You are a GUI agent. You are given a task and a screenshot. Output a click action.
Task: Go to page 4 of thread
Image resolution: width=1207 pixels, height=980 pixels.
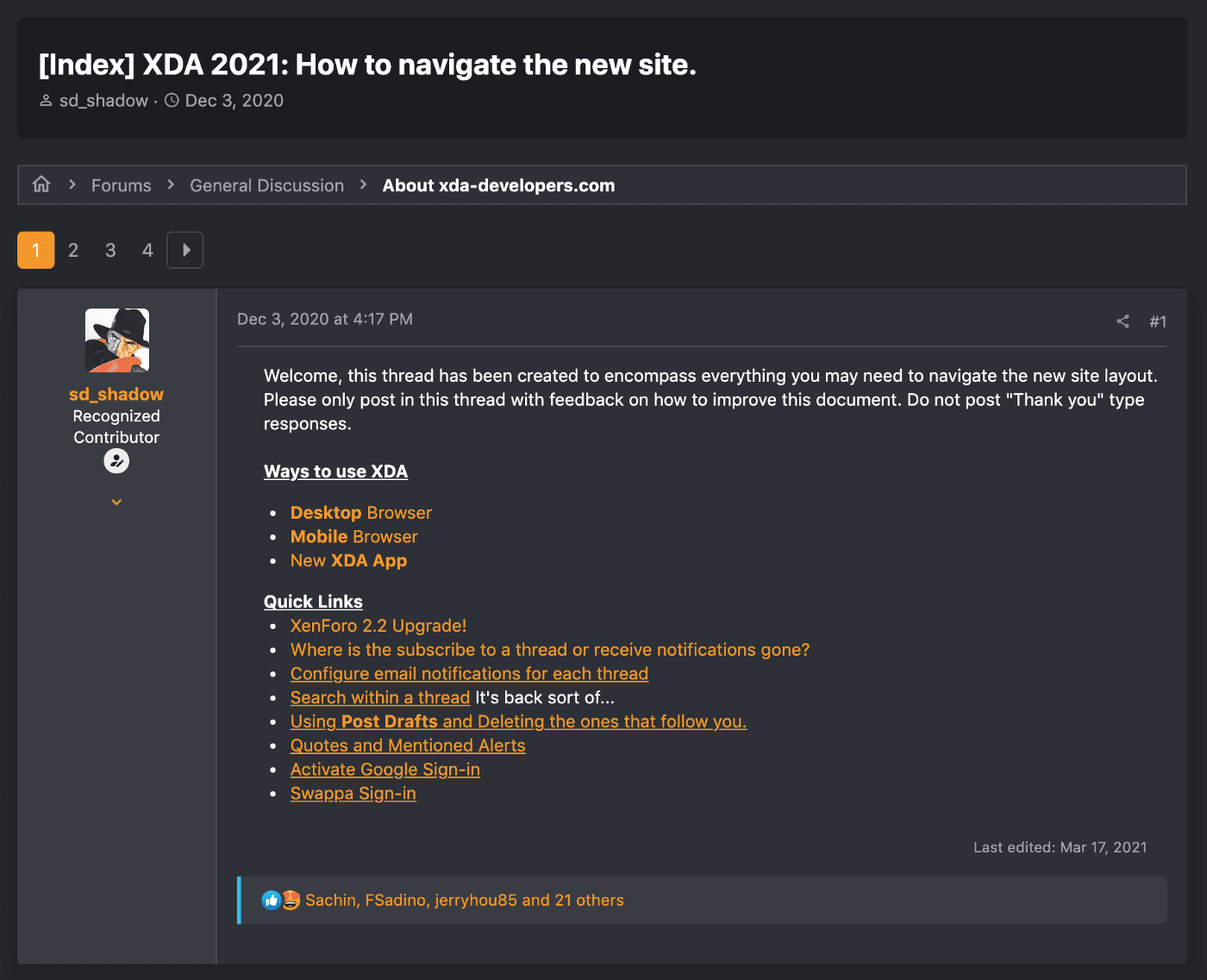[x=147, y=250]
